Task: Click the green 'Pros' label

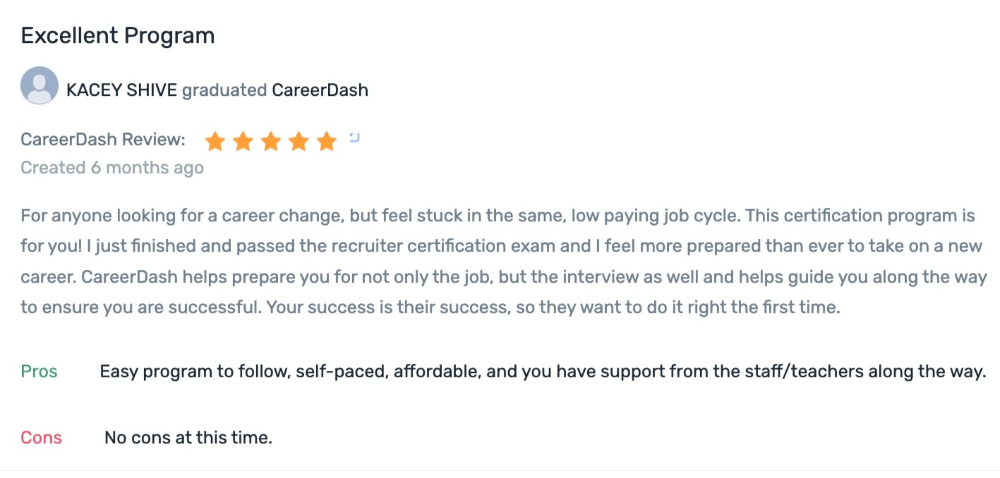Action: [x=39, y=372]
